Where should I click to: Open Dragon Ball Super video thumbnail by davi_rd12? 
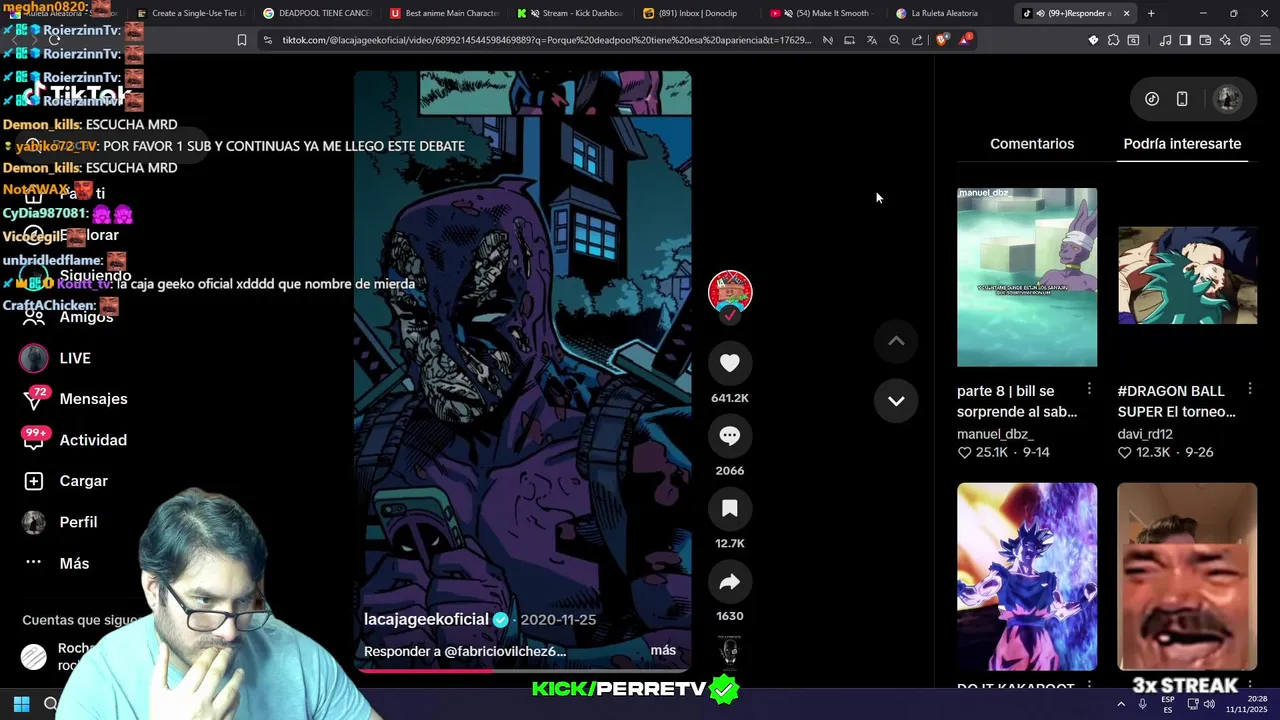point(1187,277)
